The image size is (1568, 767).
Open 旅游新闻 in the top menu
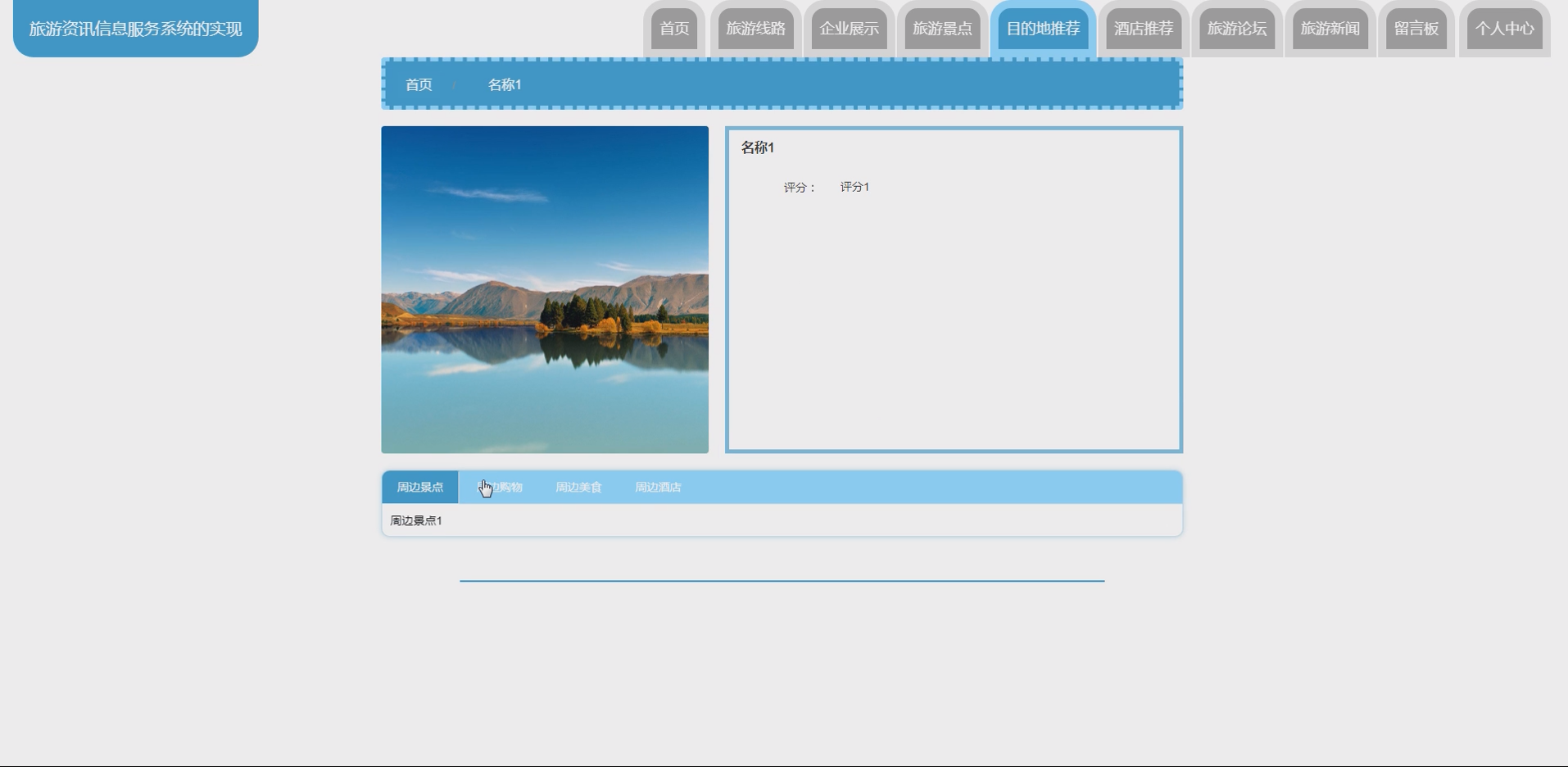(1330, 29)
